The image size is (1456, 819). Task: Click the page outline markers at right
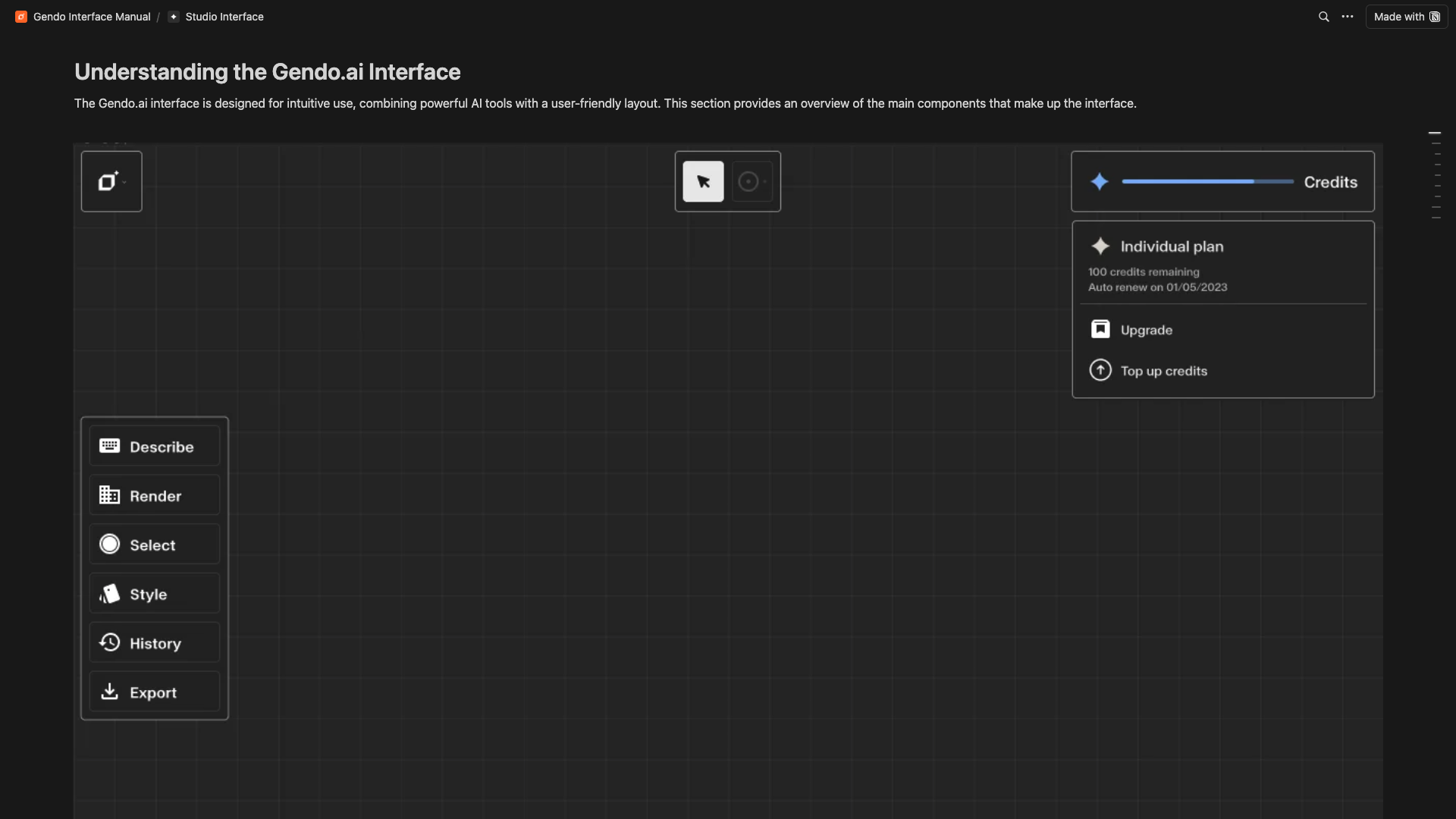click(x=1435, y=175)
